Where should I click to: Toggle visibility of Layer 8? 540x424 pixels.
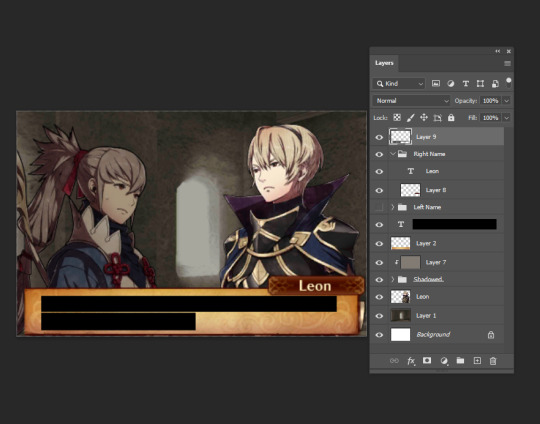379,190
